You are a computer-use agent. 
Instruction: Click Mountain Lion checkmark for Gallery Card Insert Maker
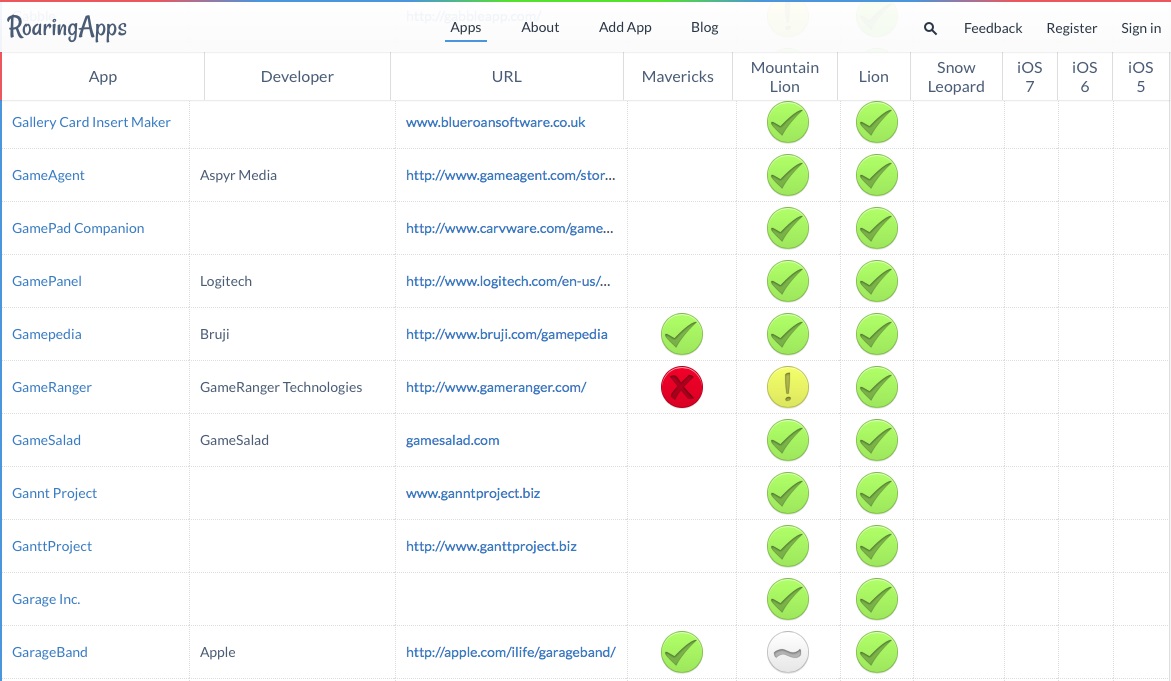click(x=788, y=122)
